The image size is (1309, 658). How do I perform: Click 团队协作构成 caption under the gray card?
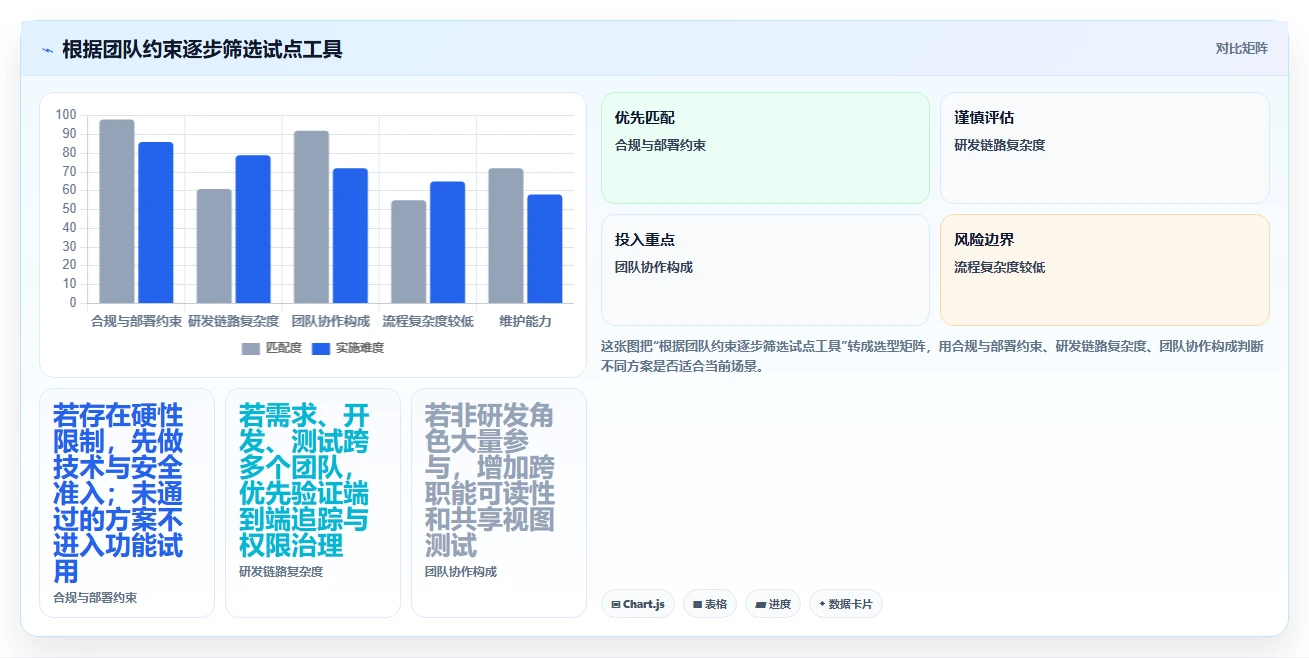point(461,571)
